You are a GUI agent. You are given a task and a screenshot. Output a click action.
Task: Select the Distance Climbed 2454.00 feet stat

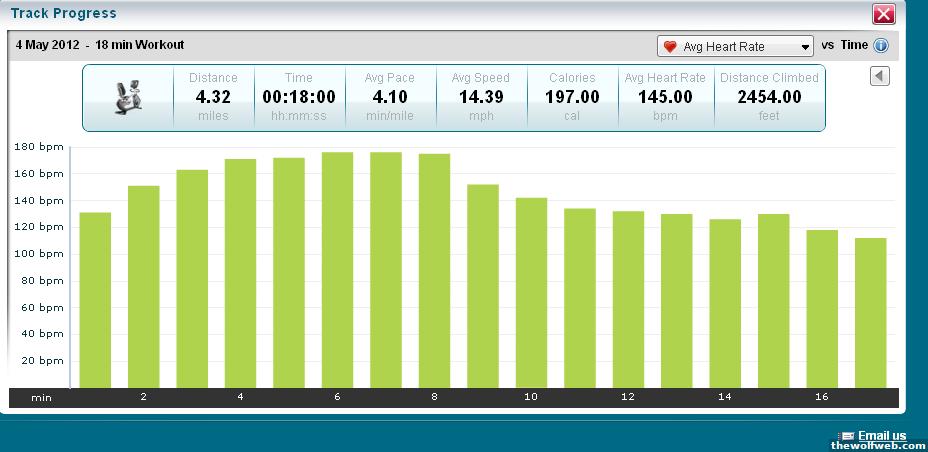coord(769,97)
